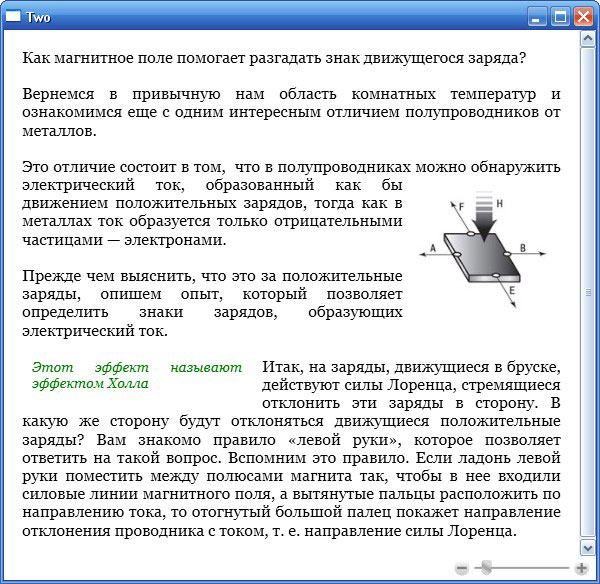The height and width of the screenshot is (584, 600).
Task: Click the word 'Вернемся' in second paragraph
Action: (x=58, y=94)
